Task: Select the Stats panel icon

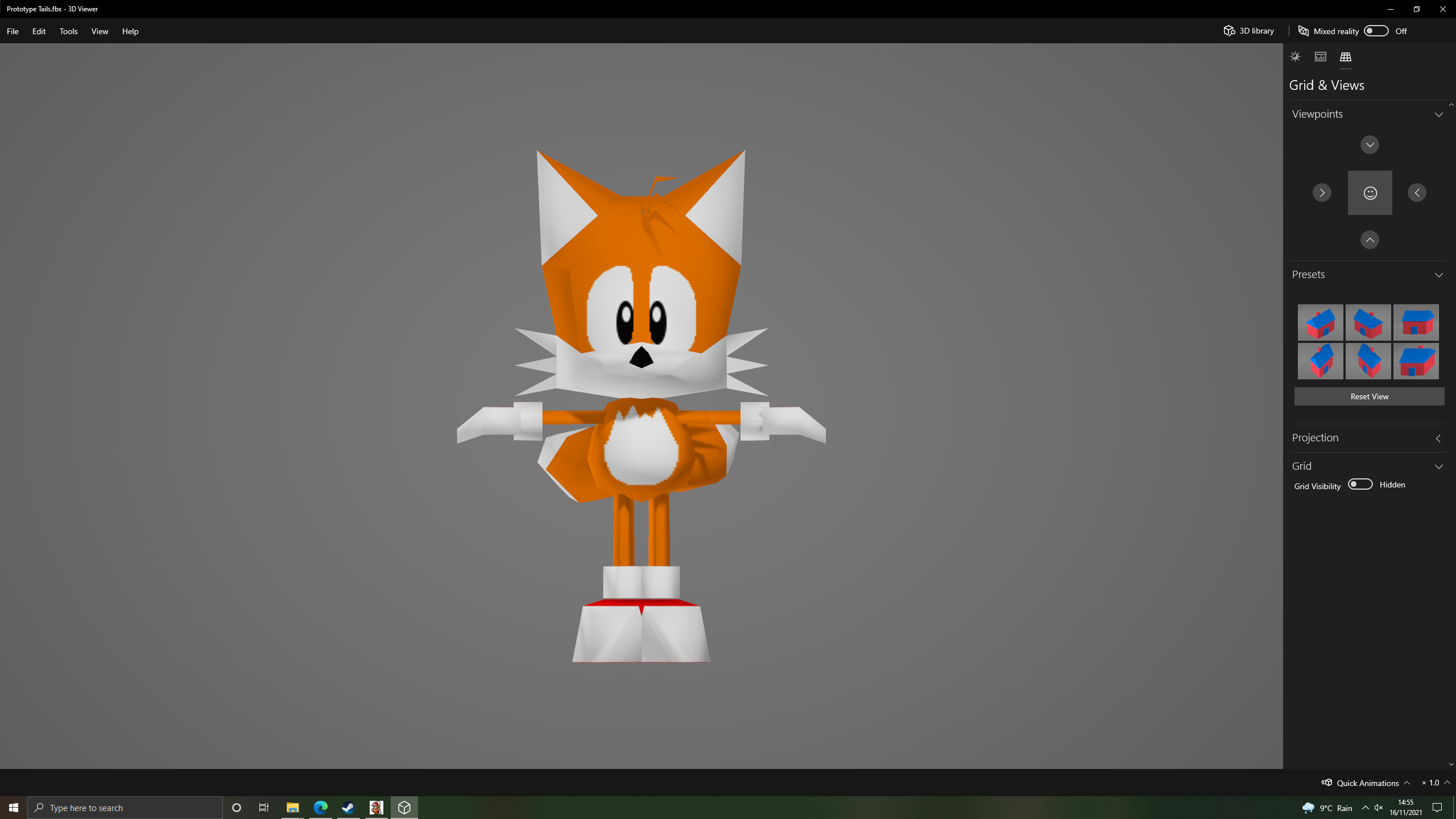Action: [x=1320, y=56]
